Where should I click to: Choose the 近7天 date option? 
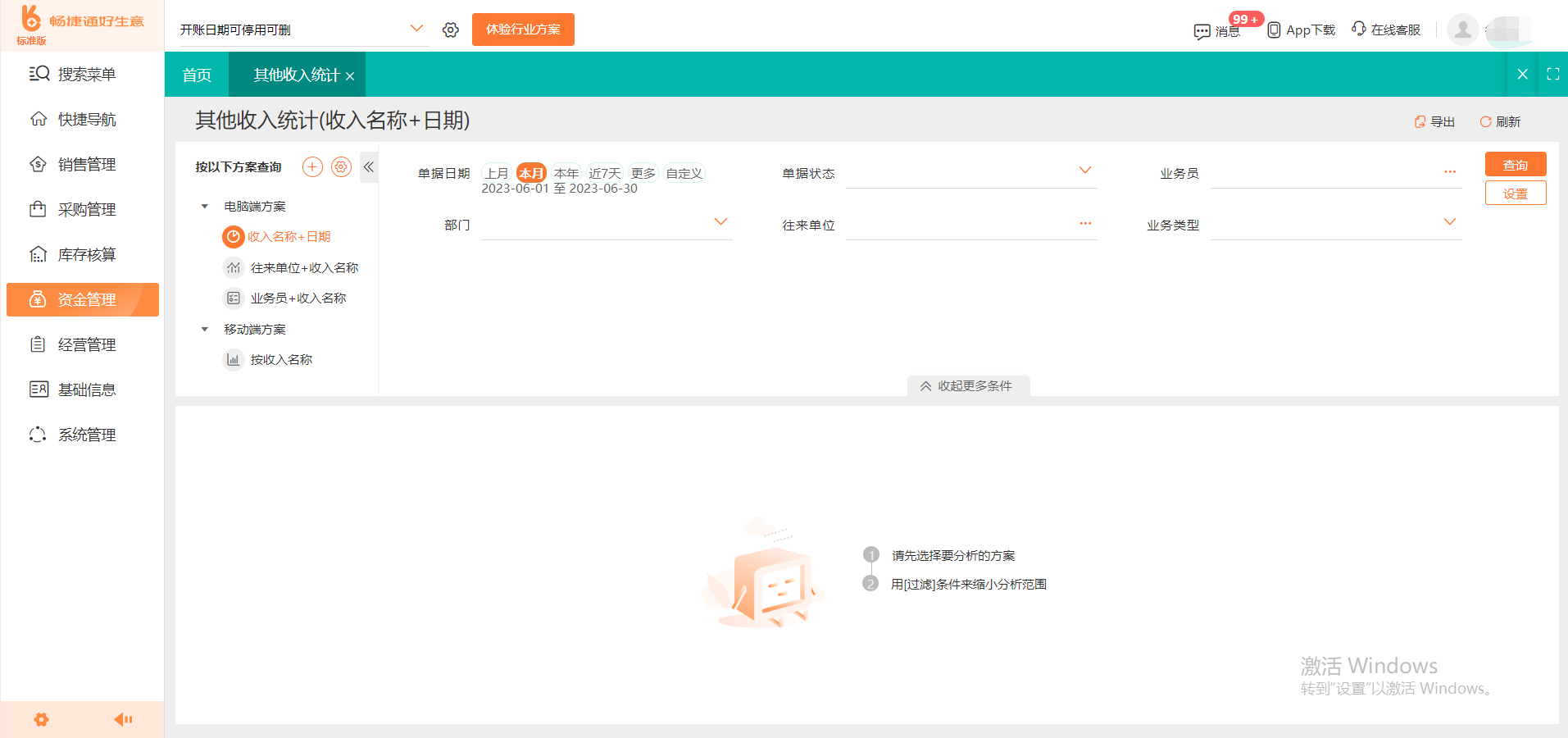[604, 172]
